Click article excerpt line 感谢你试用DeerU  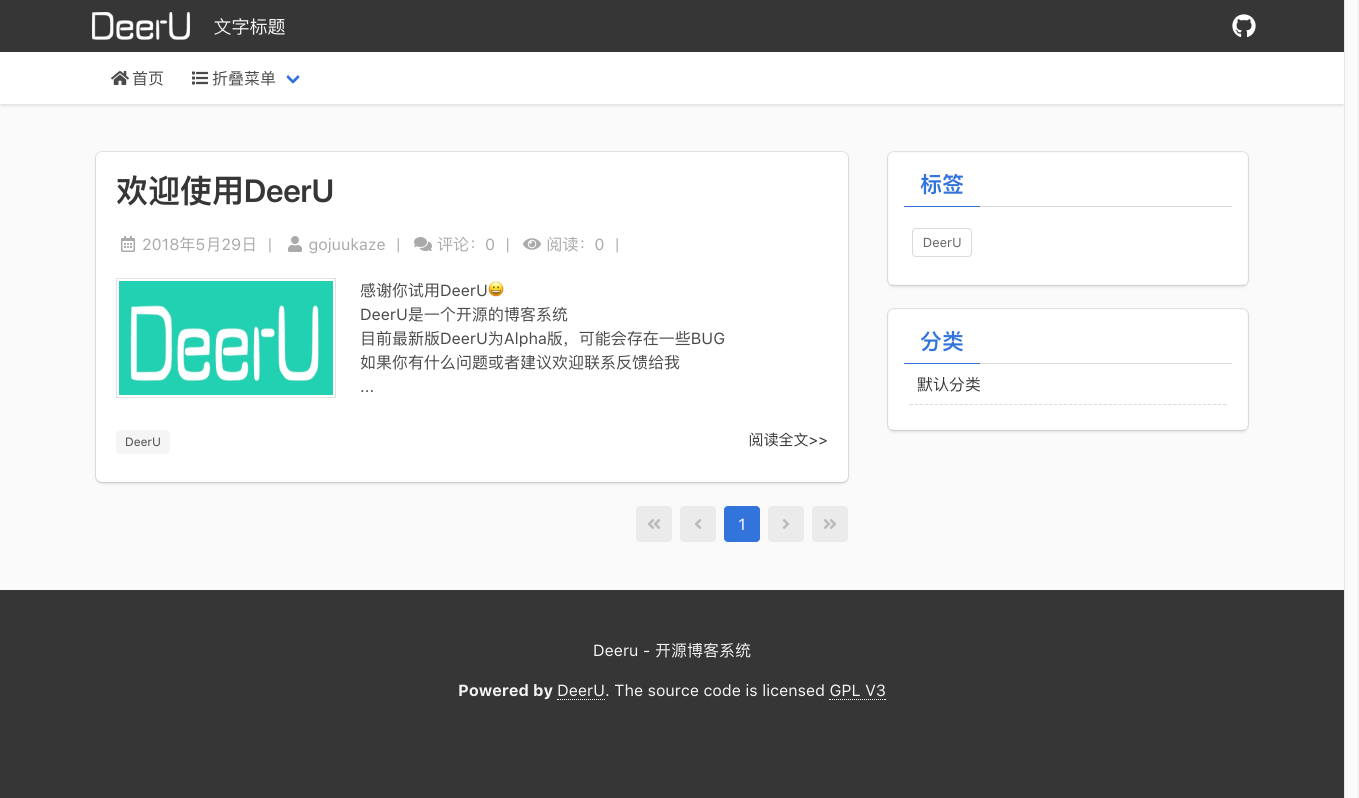point(432,290)
